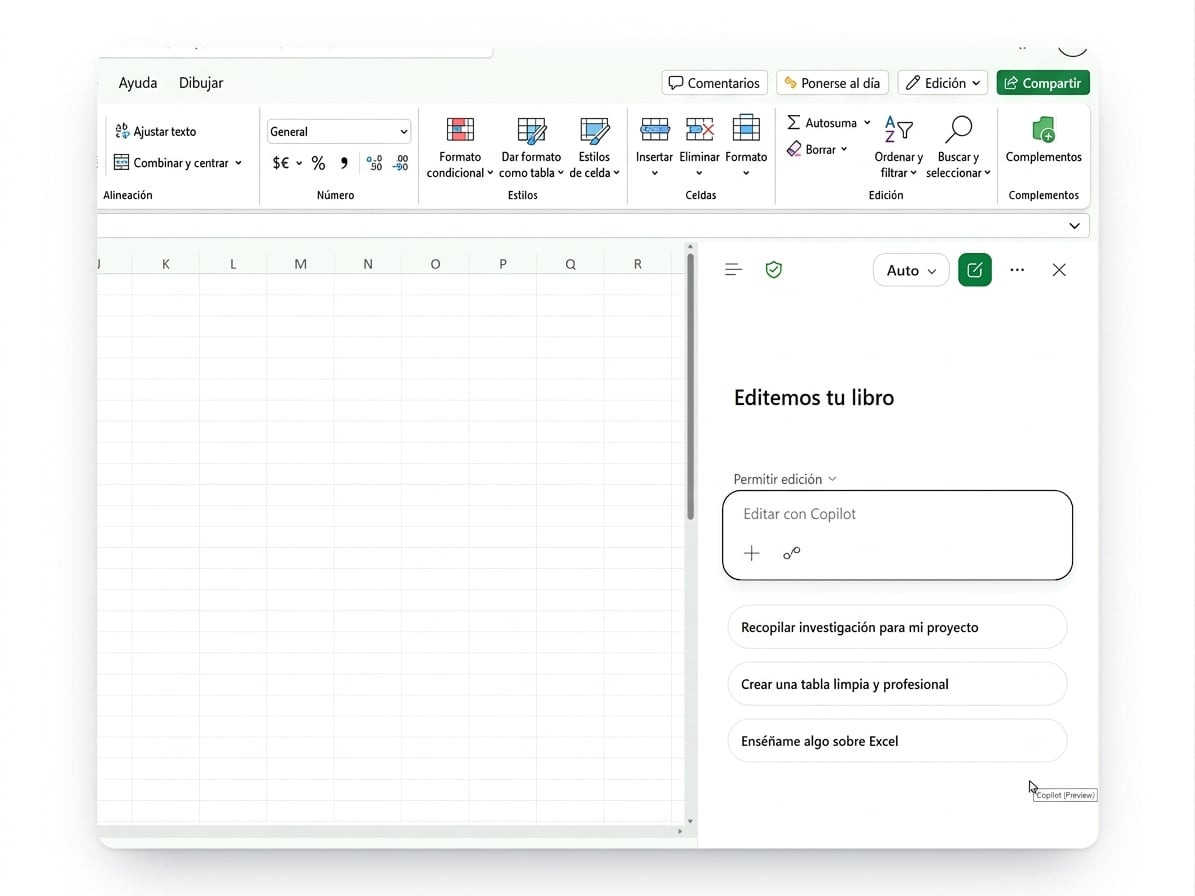Expand currency format dropdown arrow
This screenshot has width=1195, height=896.
coord(299,163)
